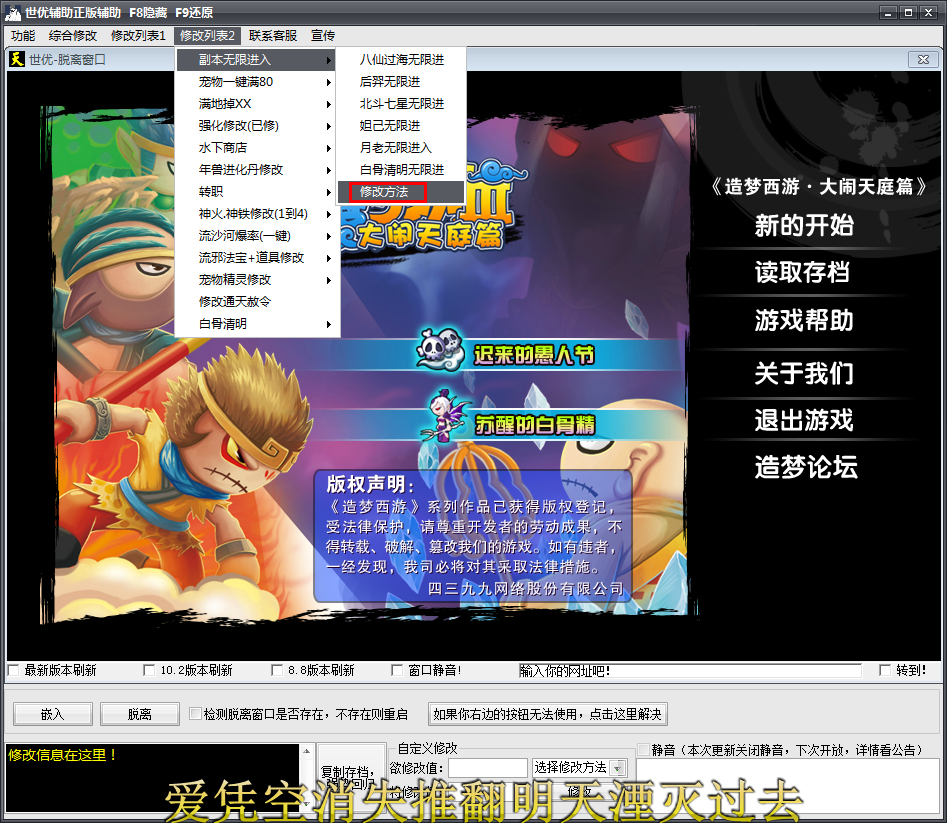Expand the 水下商店 submenu arrow
The width and height of the screenshot is (947, 823).
tap(329, 148)
